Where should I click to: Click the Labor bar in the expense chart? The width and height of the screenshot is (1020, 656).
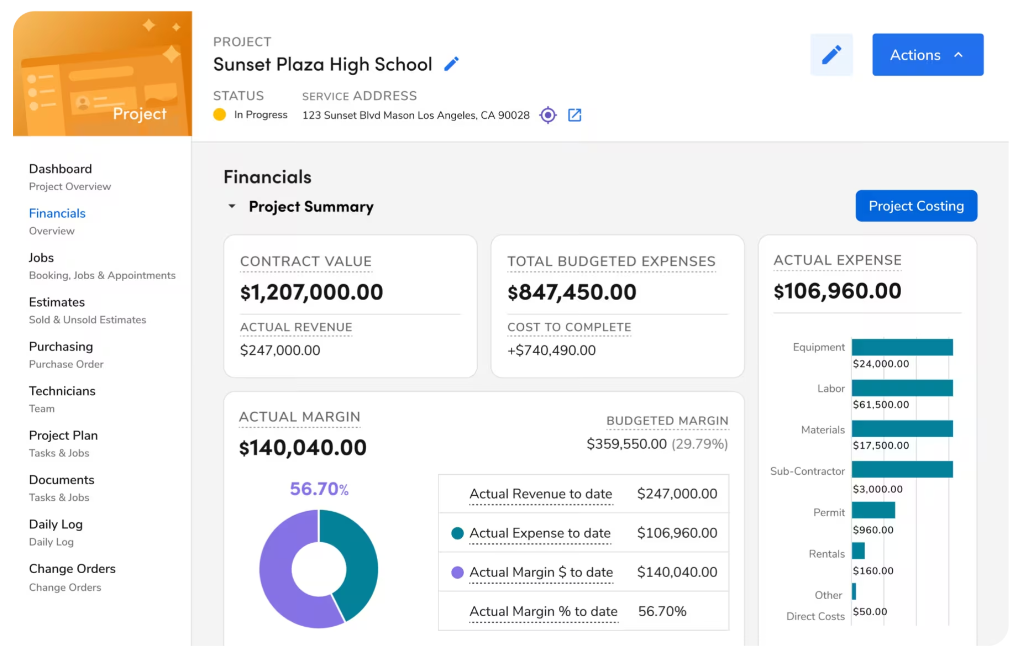pos(902,388)
